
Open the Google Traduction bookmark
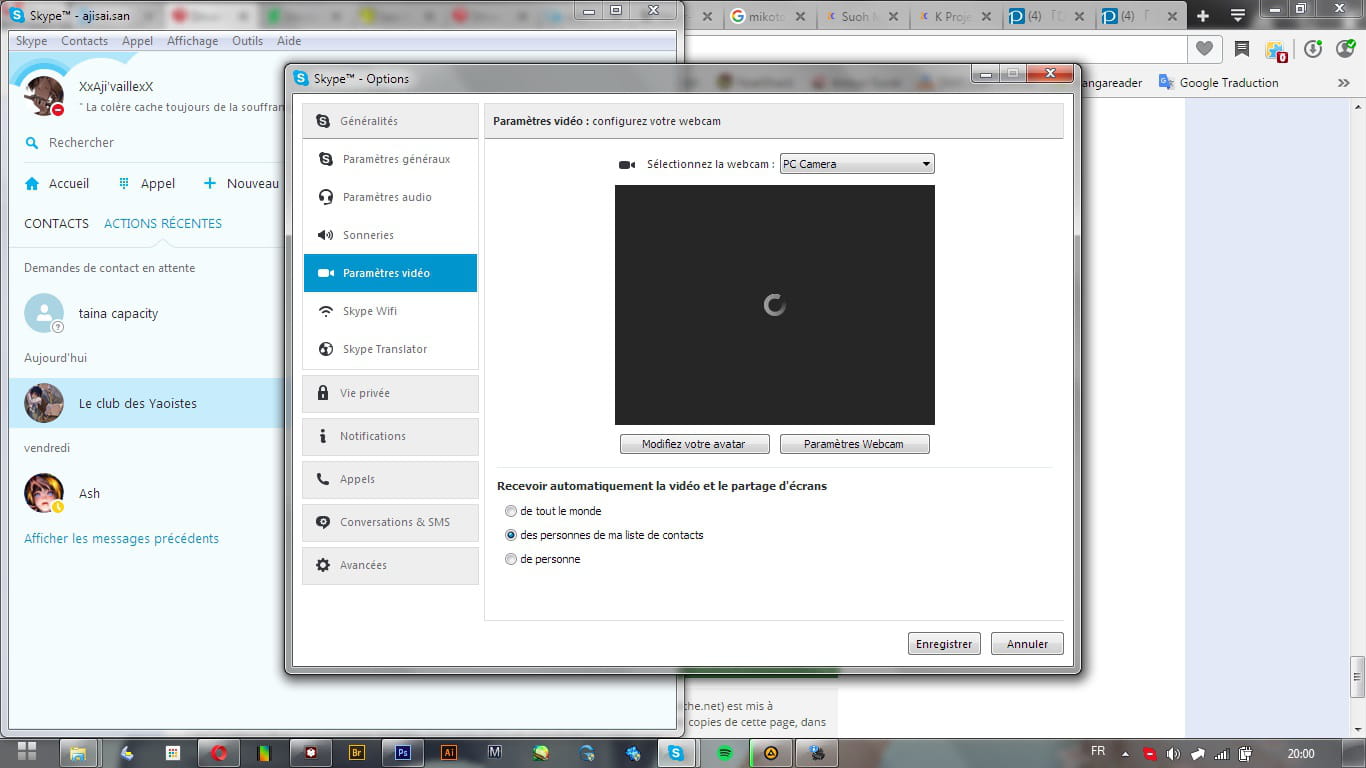pyautogui.click(x=1218, y=83)
